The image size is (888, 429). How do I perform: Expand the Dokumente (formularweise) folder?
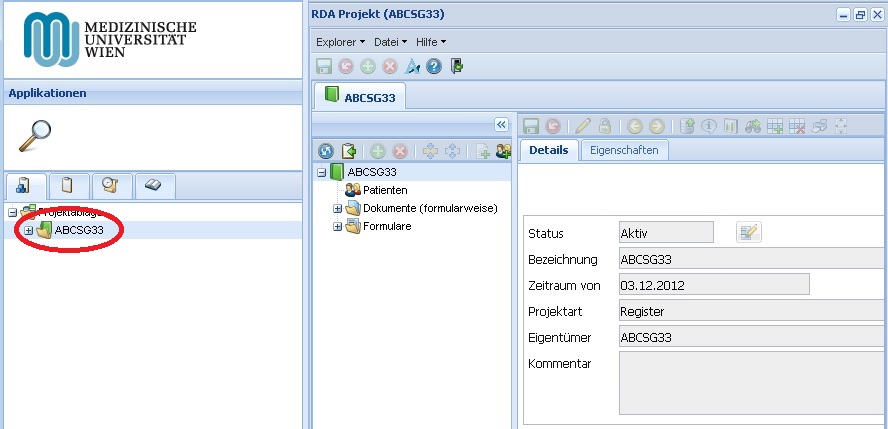pyautogui.click(x=338, y=208)
